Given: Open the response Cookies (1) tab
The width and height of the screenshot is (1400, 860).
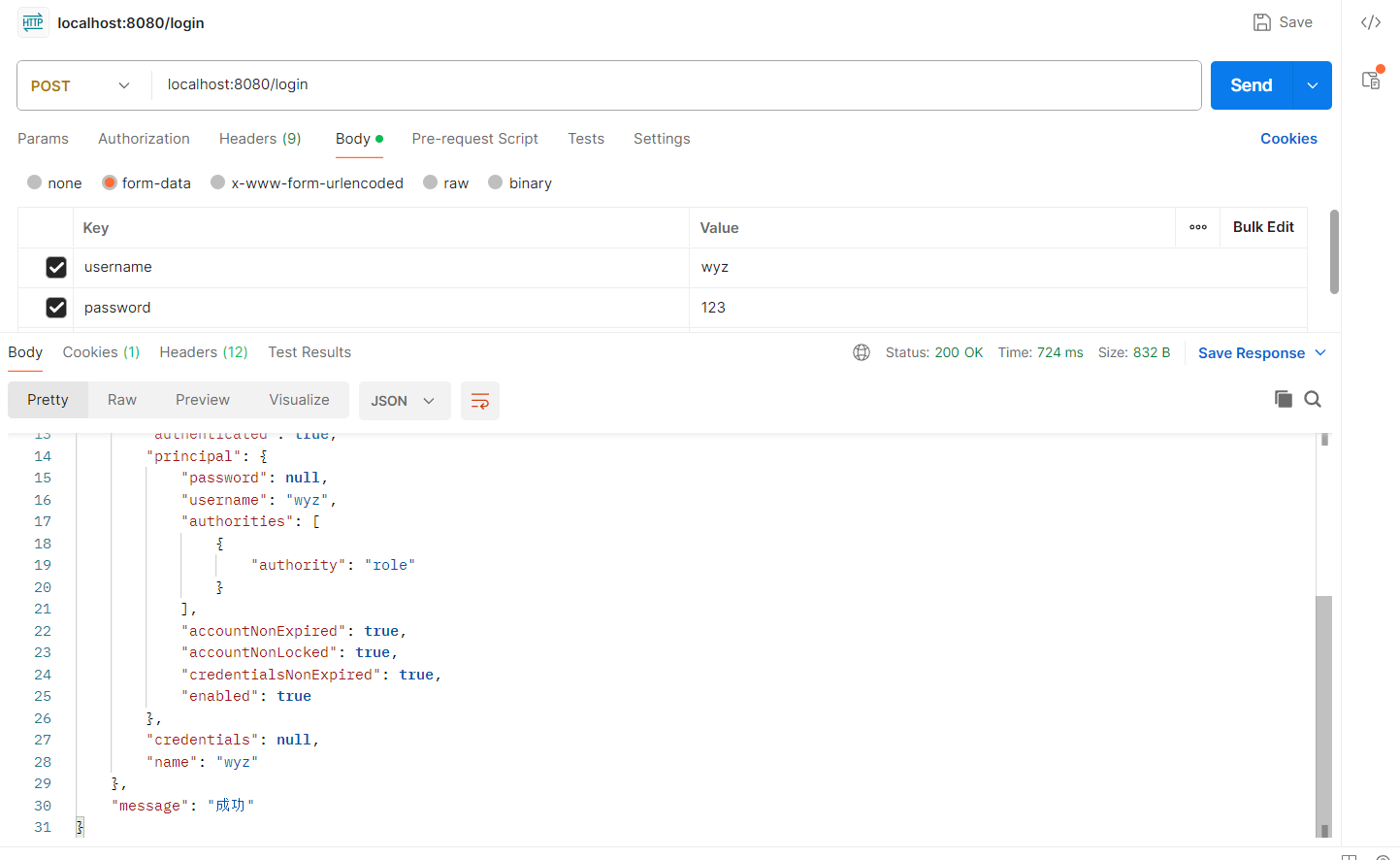Looking at the screenshot, I should coord(101,352).
